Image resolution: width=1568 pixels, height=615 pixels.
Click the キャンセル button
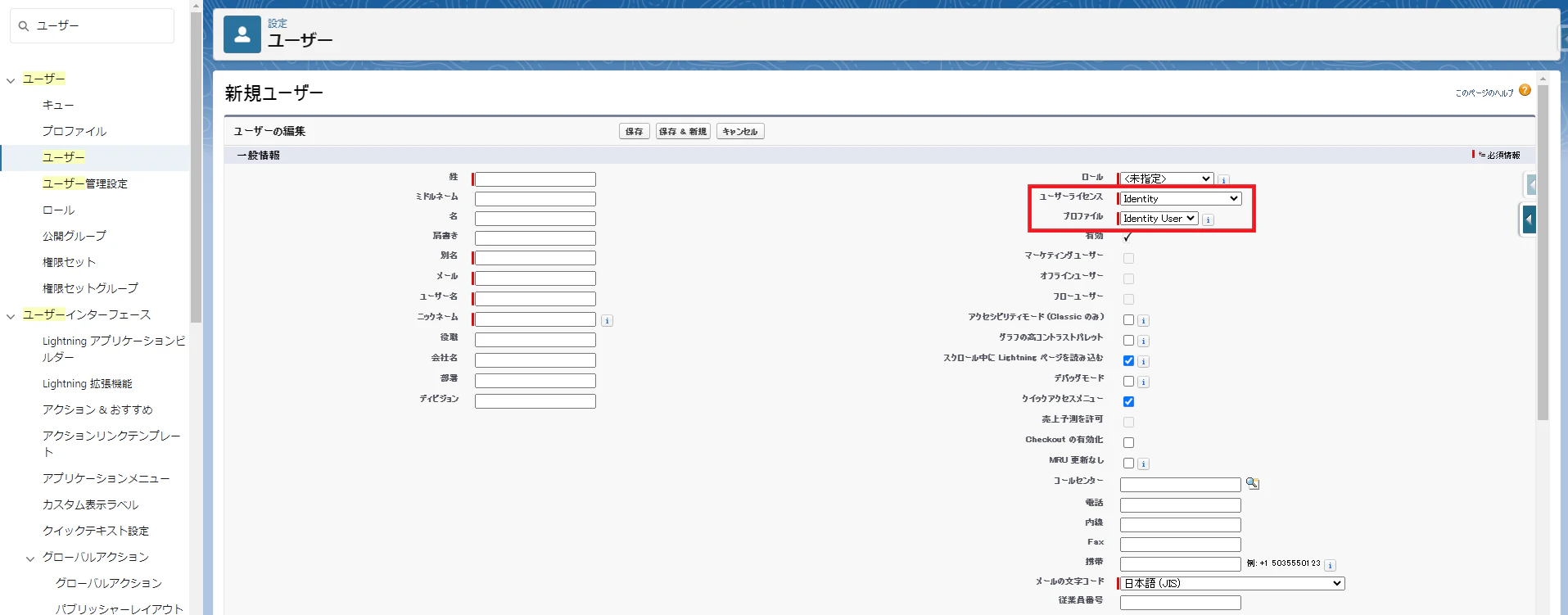[740, 131]
